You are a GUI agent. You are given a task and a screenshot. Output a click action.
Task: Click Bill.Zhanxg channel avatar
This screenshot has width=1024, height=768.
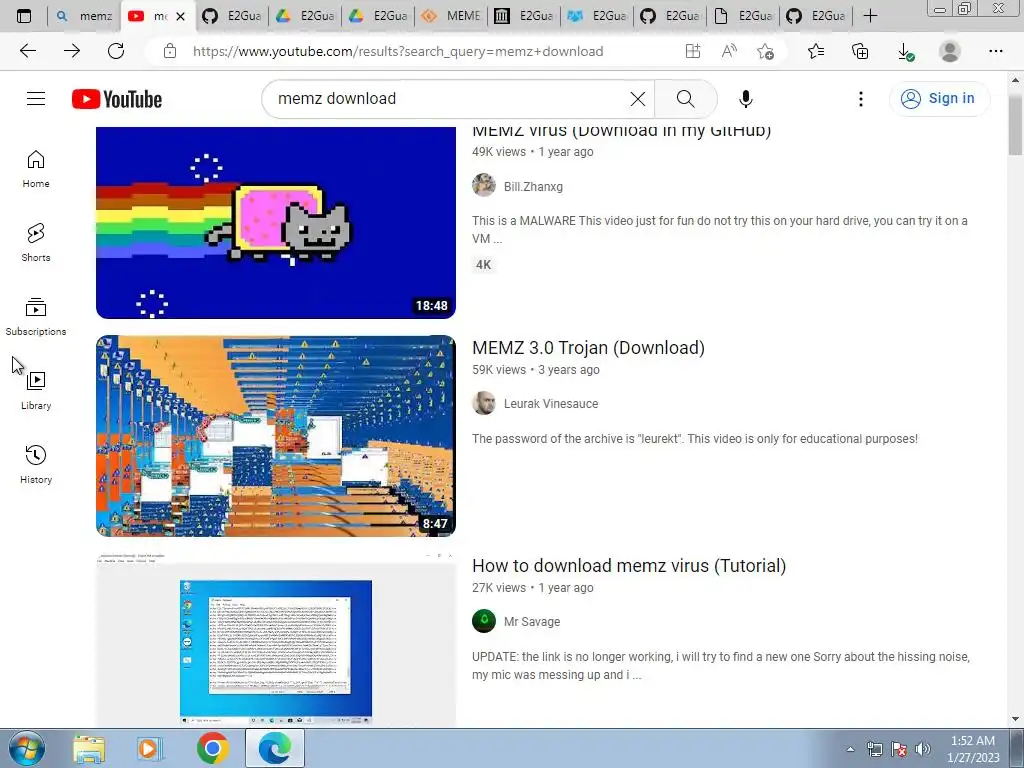(484, 185)
